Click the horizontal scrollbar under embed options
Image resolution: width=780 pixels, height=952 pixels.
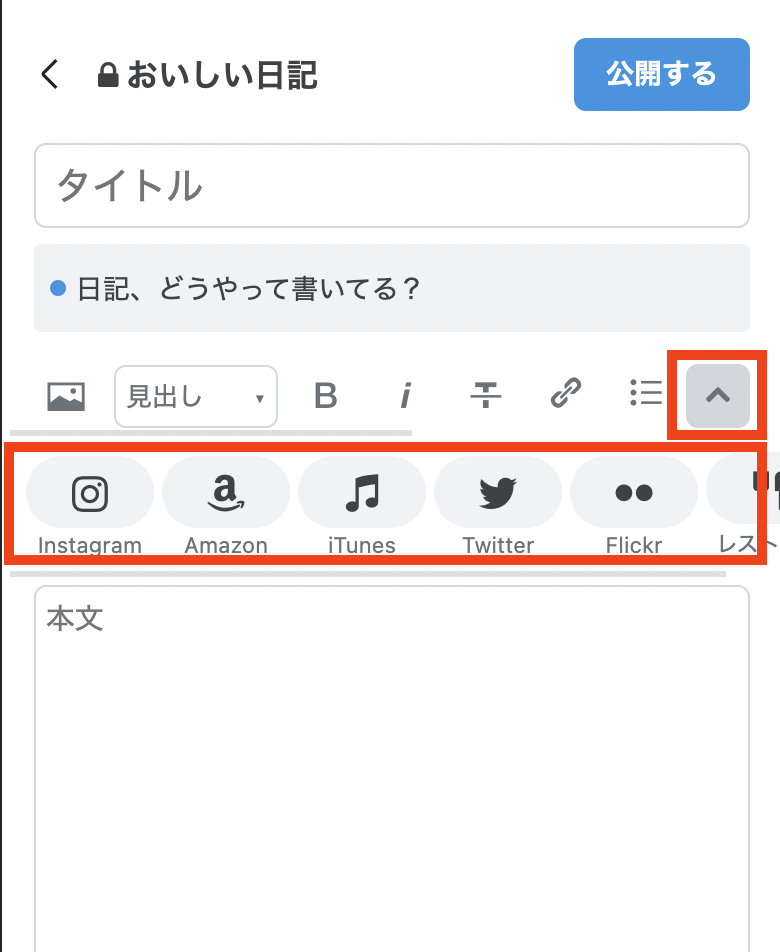coord(368,574)
